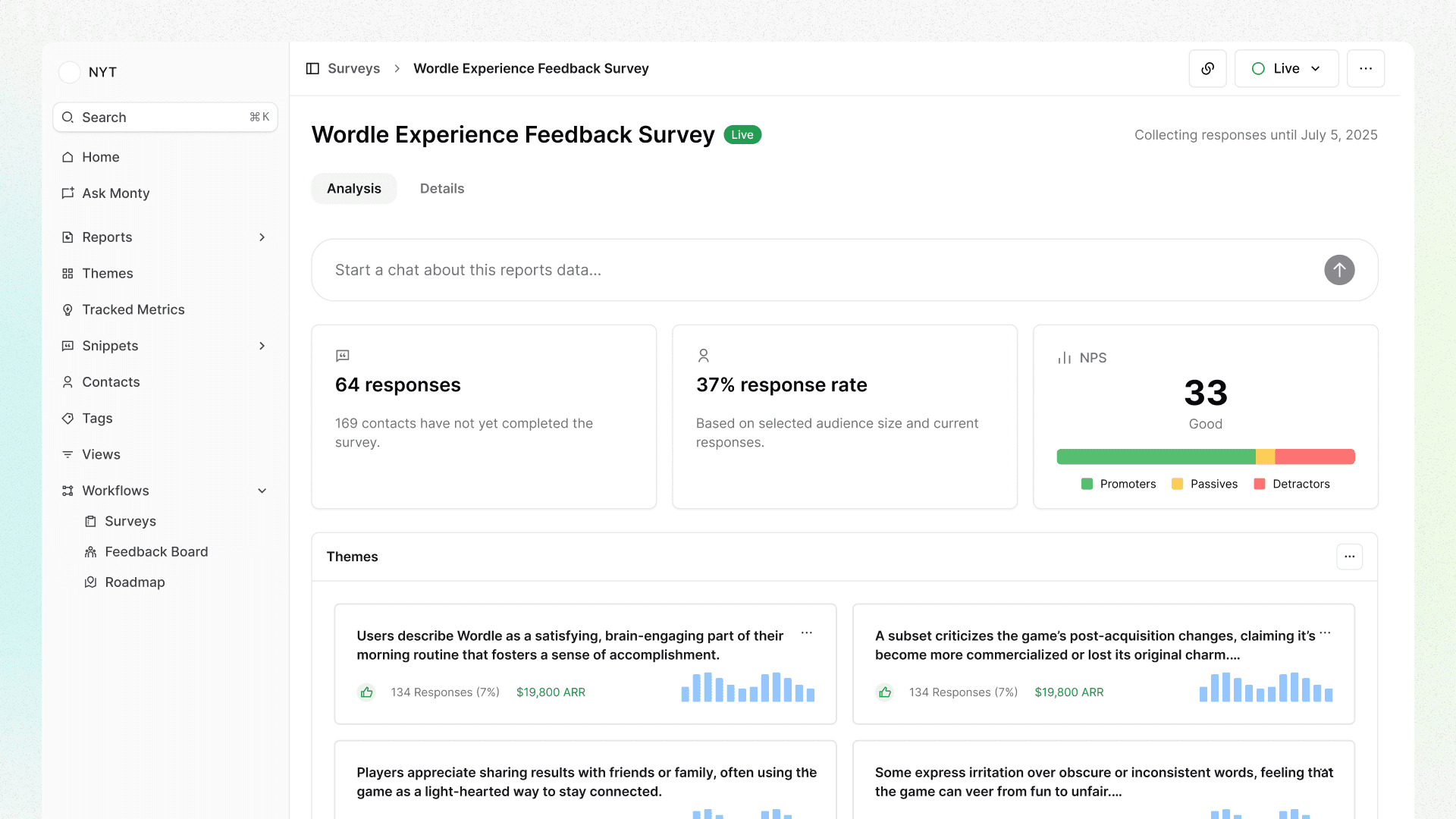The width and height of the screenshot is (1456, 819).
Task: Click thumbs-up icon on commercialized theme card
Action: click(x=884, y=692)
